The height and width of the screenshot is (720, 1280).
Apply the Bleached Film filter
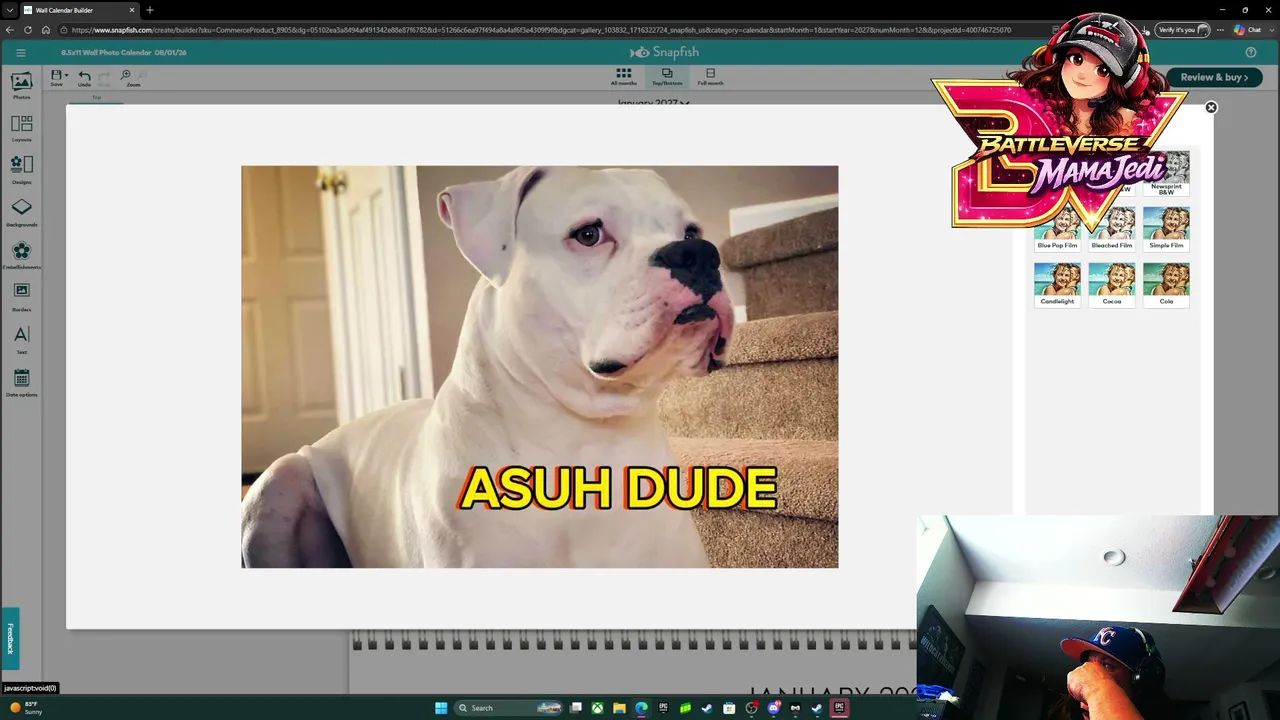coord(1112,228)
